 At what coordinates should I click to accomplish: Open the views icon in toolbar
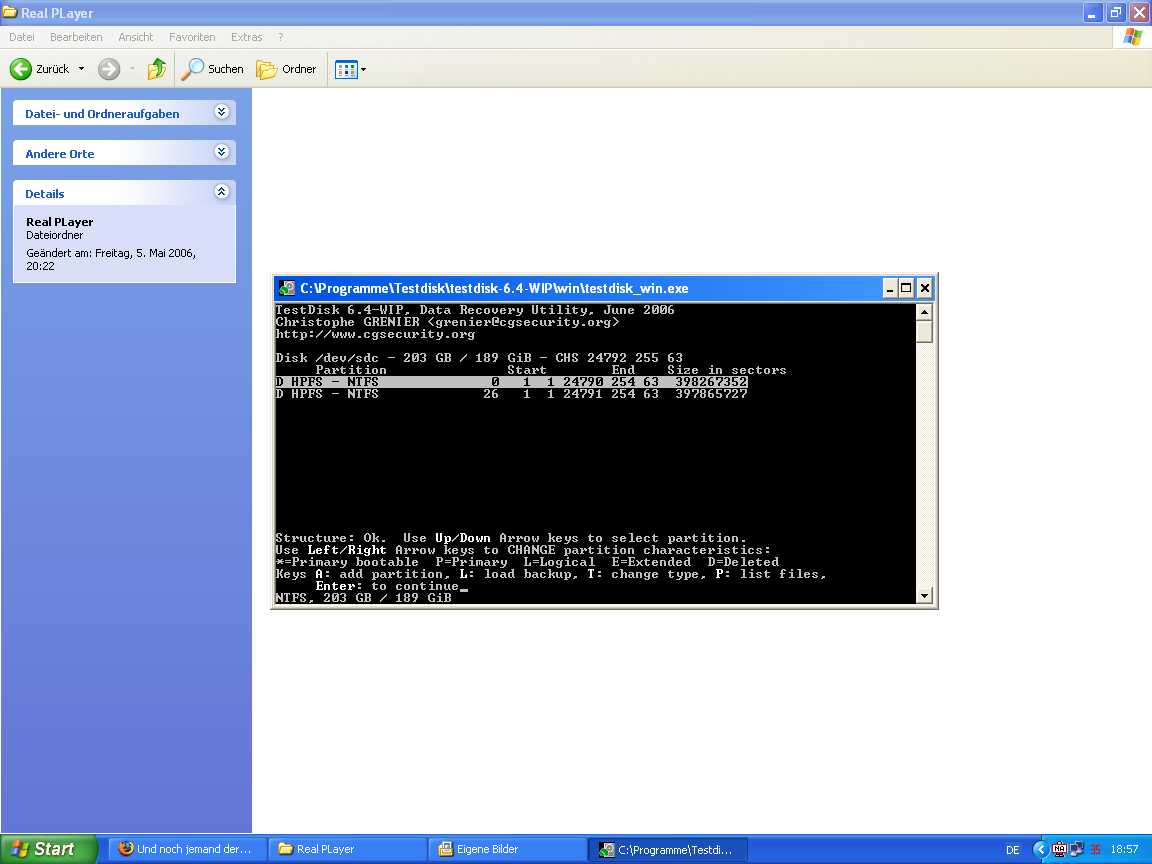345,70
